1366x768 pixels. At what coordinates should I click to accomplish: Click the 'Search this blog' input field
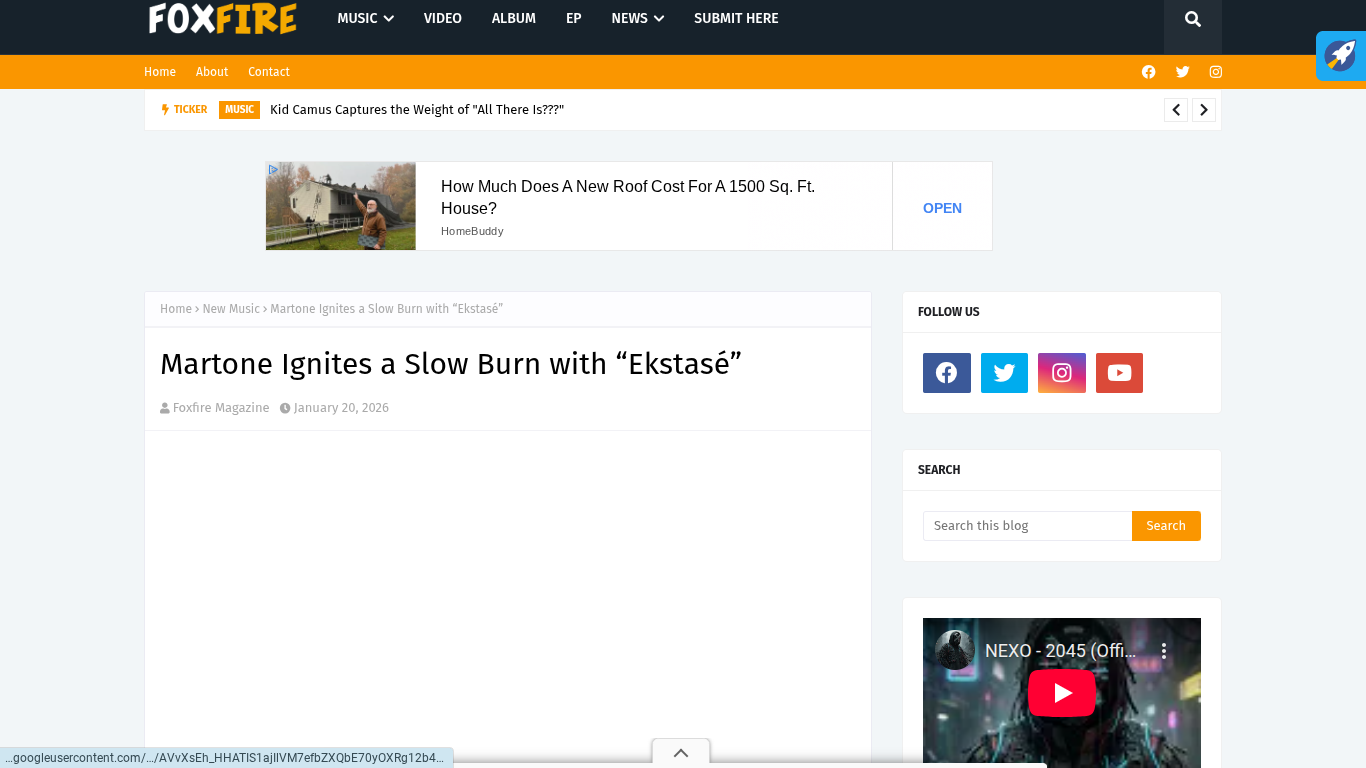[x=1027, y=526]
